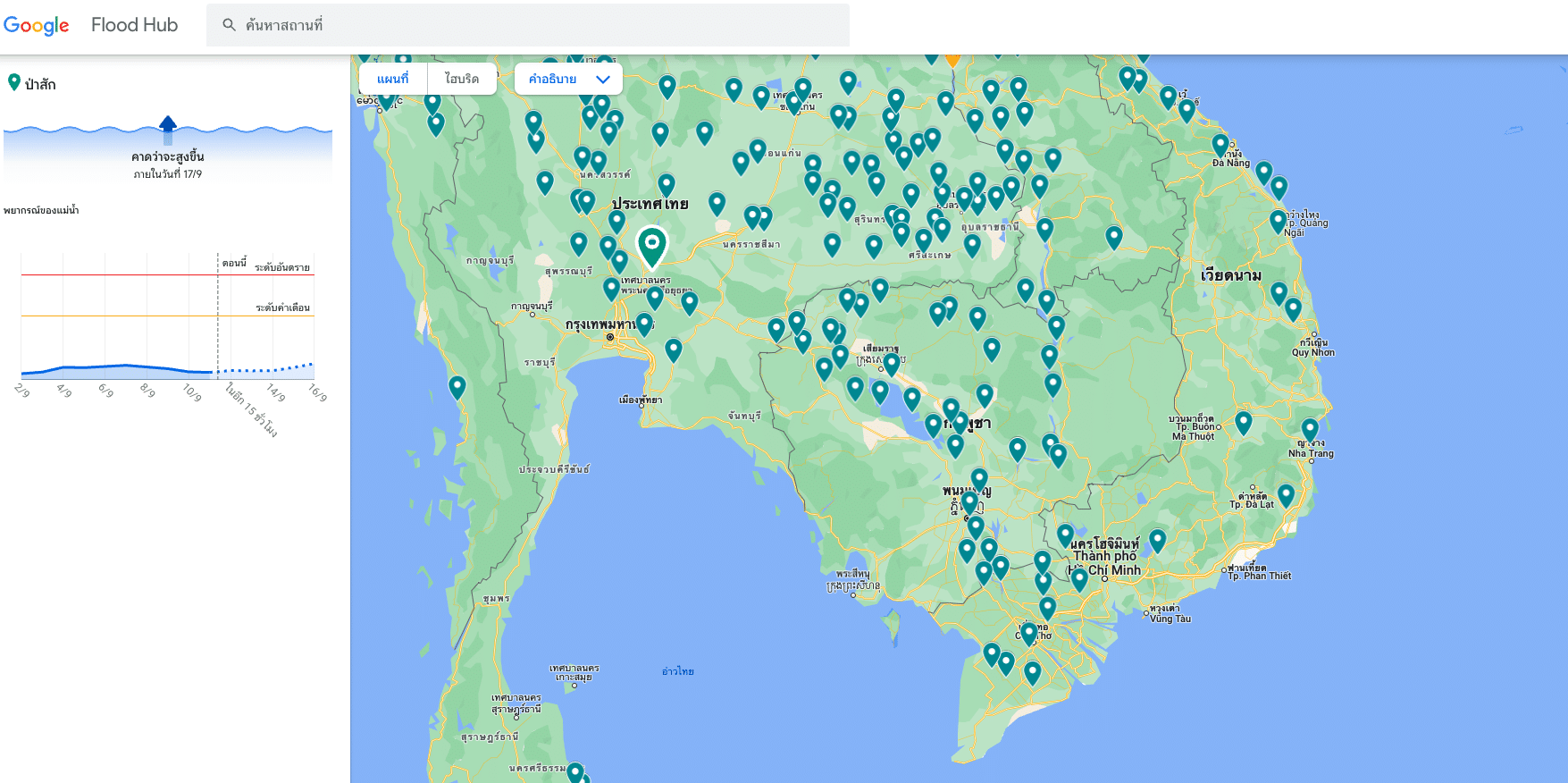Image resolution: width=1568 pixels, height=783 pixels.
Task: Click the ชุมพร map label
Action: (496, 598)
